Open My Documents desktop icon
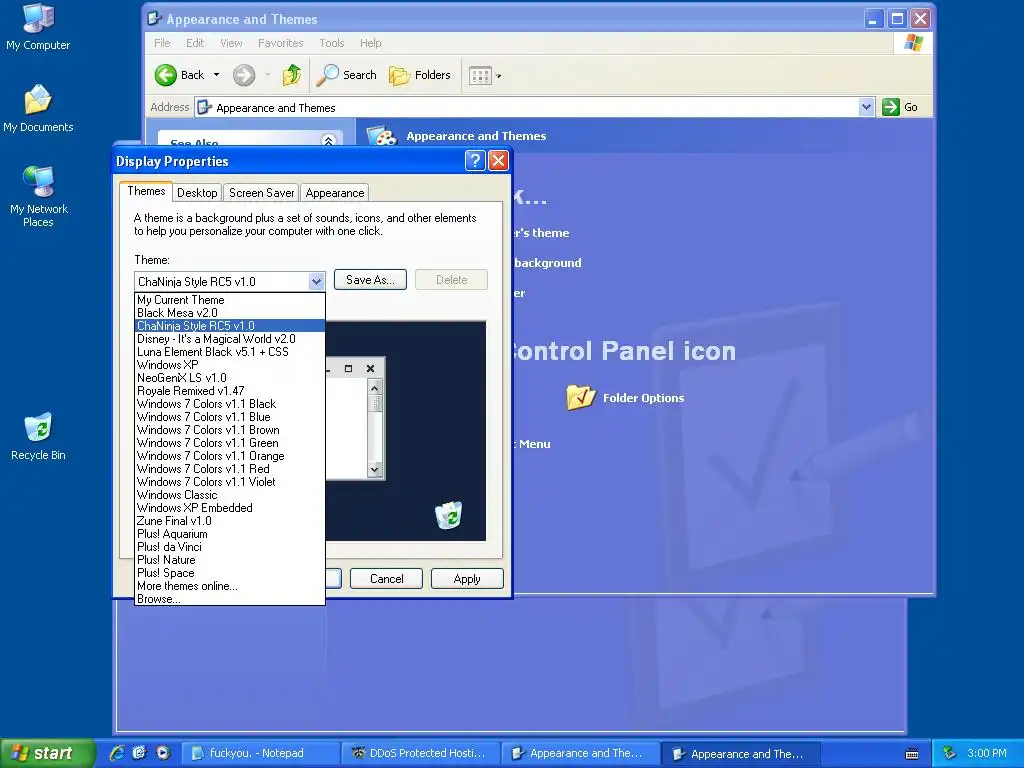This screenshot has width=1024, height=768. point(38,108)
